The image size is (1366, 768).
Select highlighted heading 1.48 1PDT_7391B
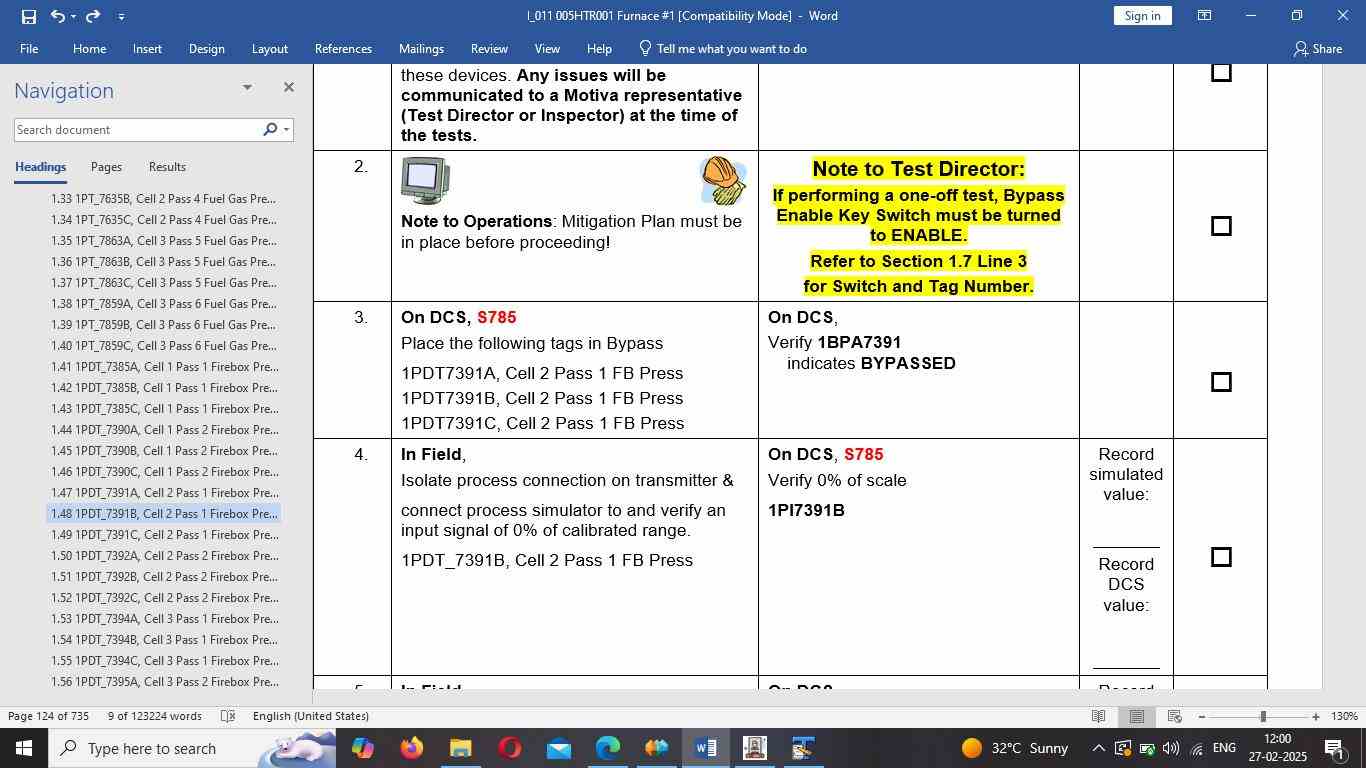pos(163,514)
